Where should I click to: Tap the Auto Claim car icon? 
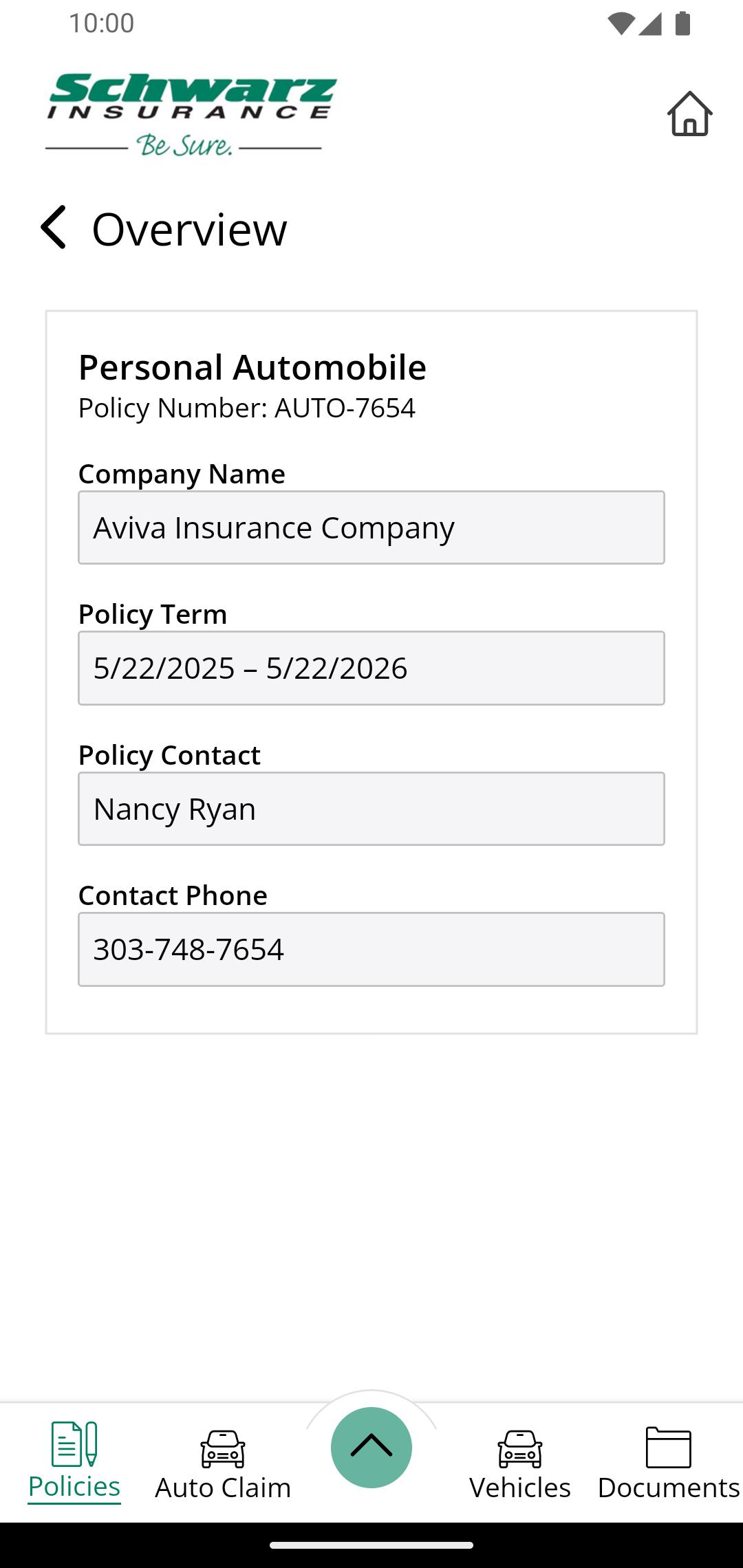223,1448
